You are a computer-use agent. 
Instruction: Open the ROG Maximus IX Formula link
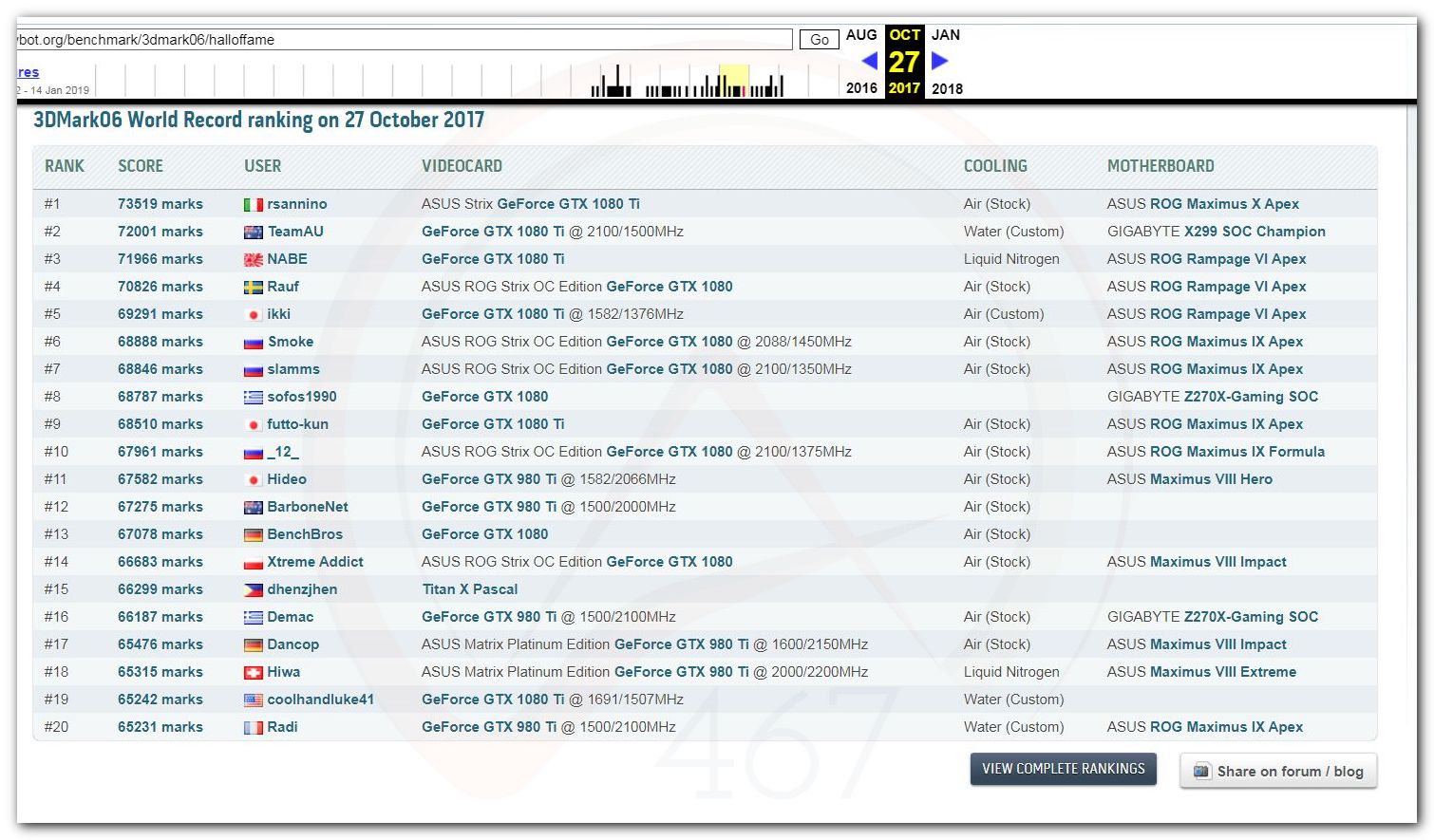tap(1237, 452)
